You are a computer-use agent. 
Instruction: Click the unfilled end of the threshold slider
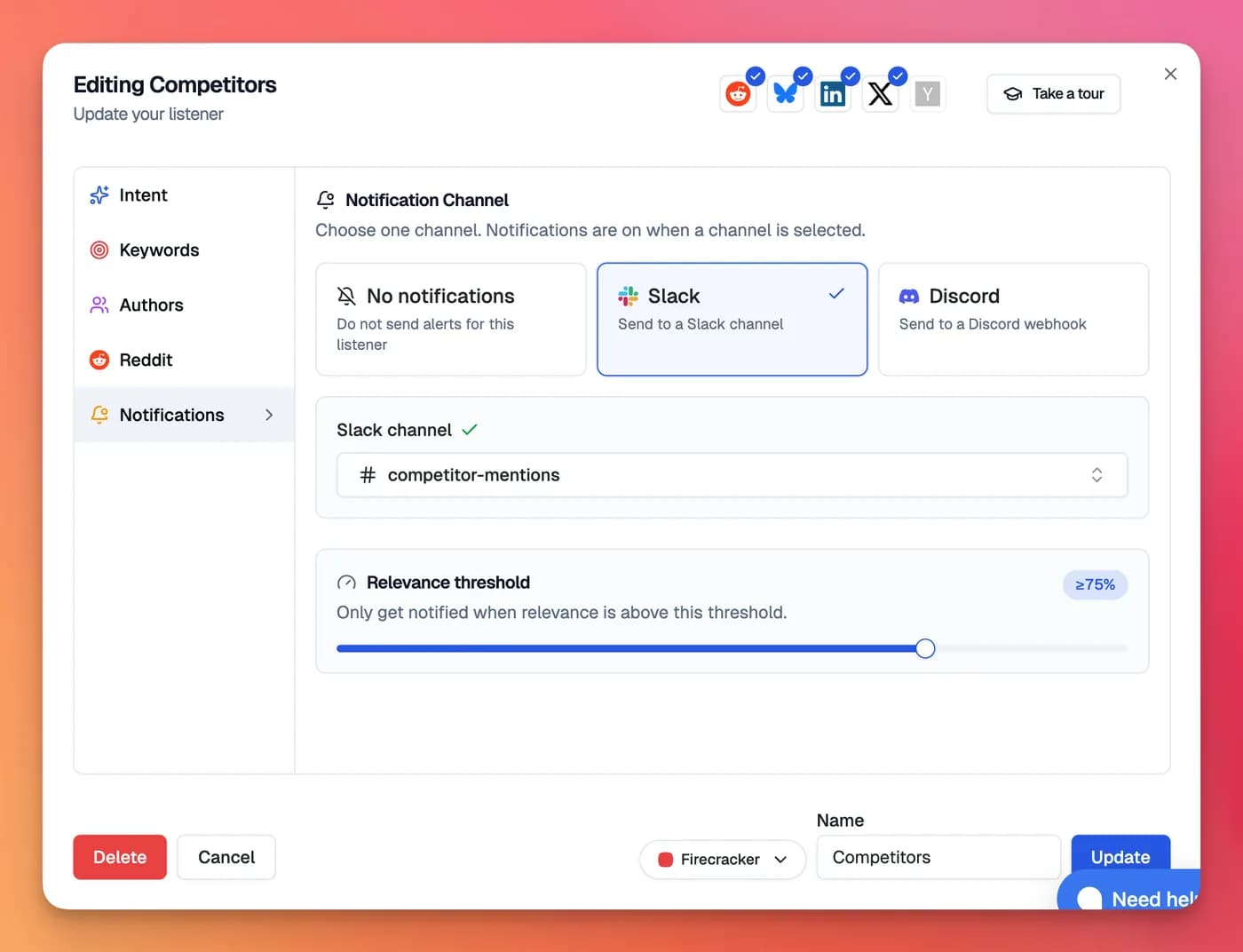tap(1123, 648)
